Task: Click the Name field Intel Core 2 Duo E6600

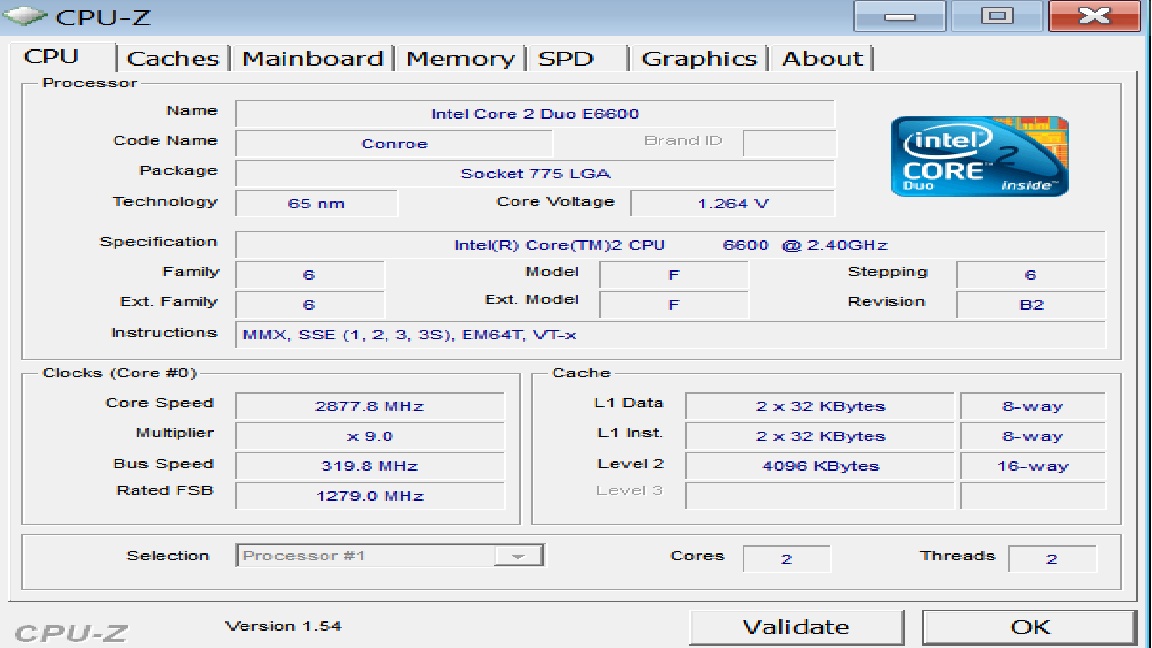Action: pyautogui.click(x=535, y=114)
